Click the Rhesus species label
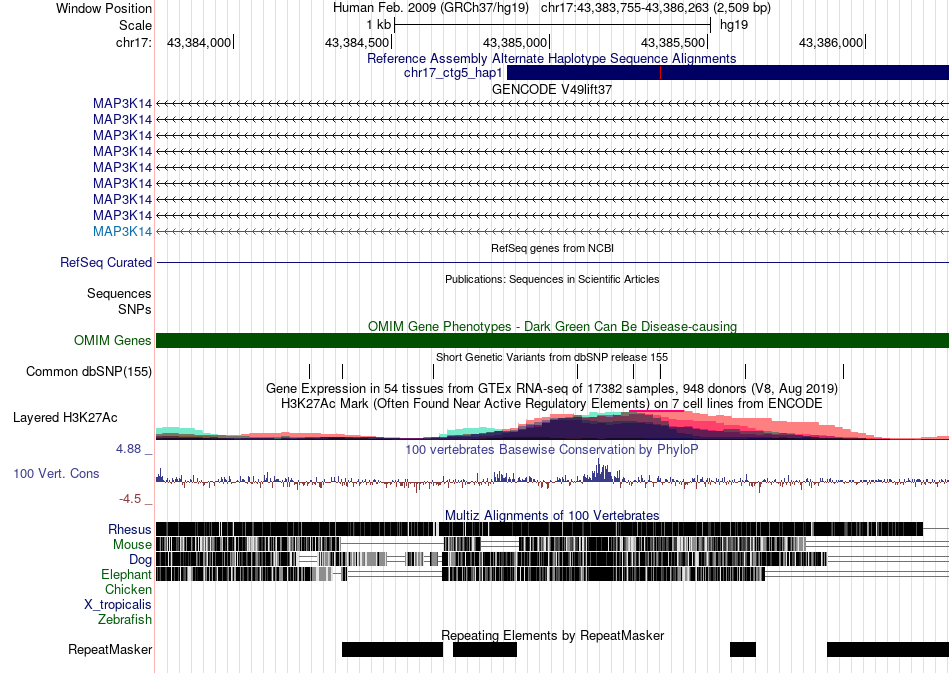Image resolution: width=950 pixels, height=673 pixels. (x=130, y=529)
